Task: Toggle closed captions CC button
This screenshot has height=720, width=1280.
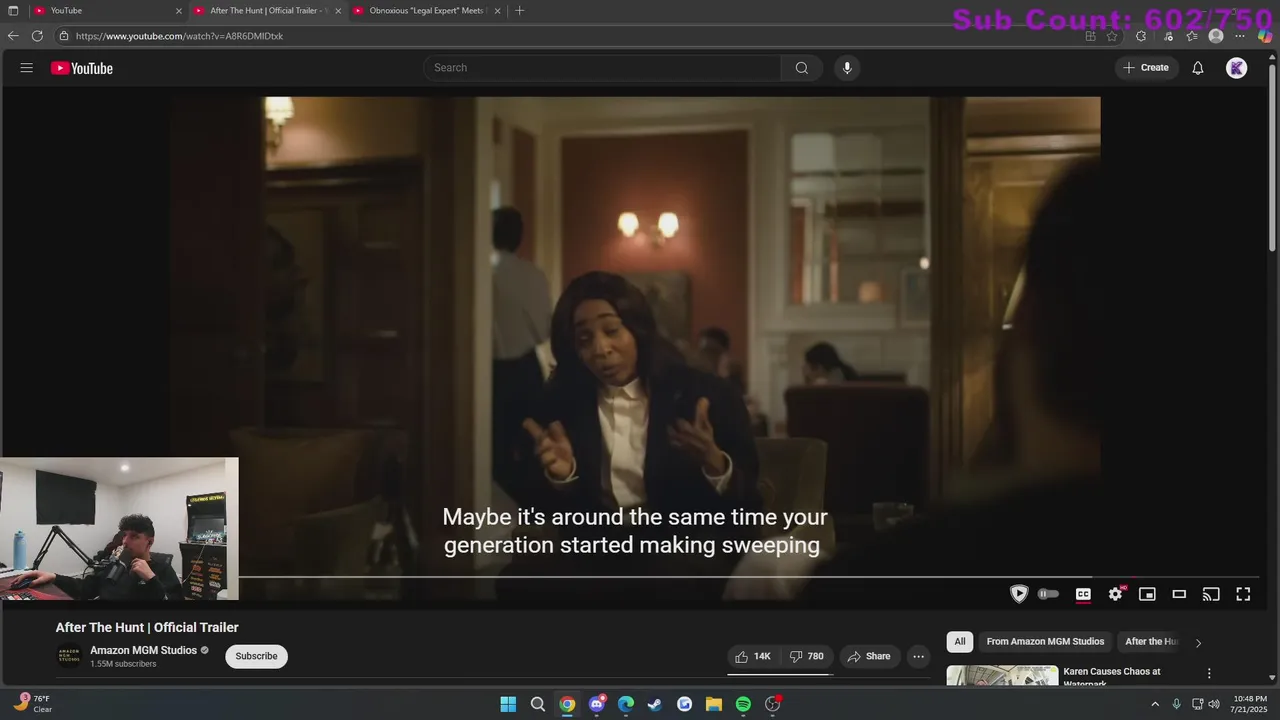Action: pyautogui.click(x=1083, y=594)
